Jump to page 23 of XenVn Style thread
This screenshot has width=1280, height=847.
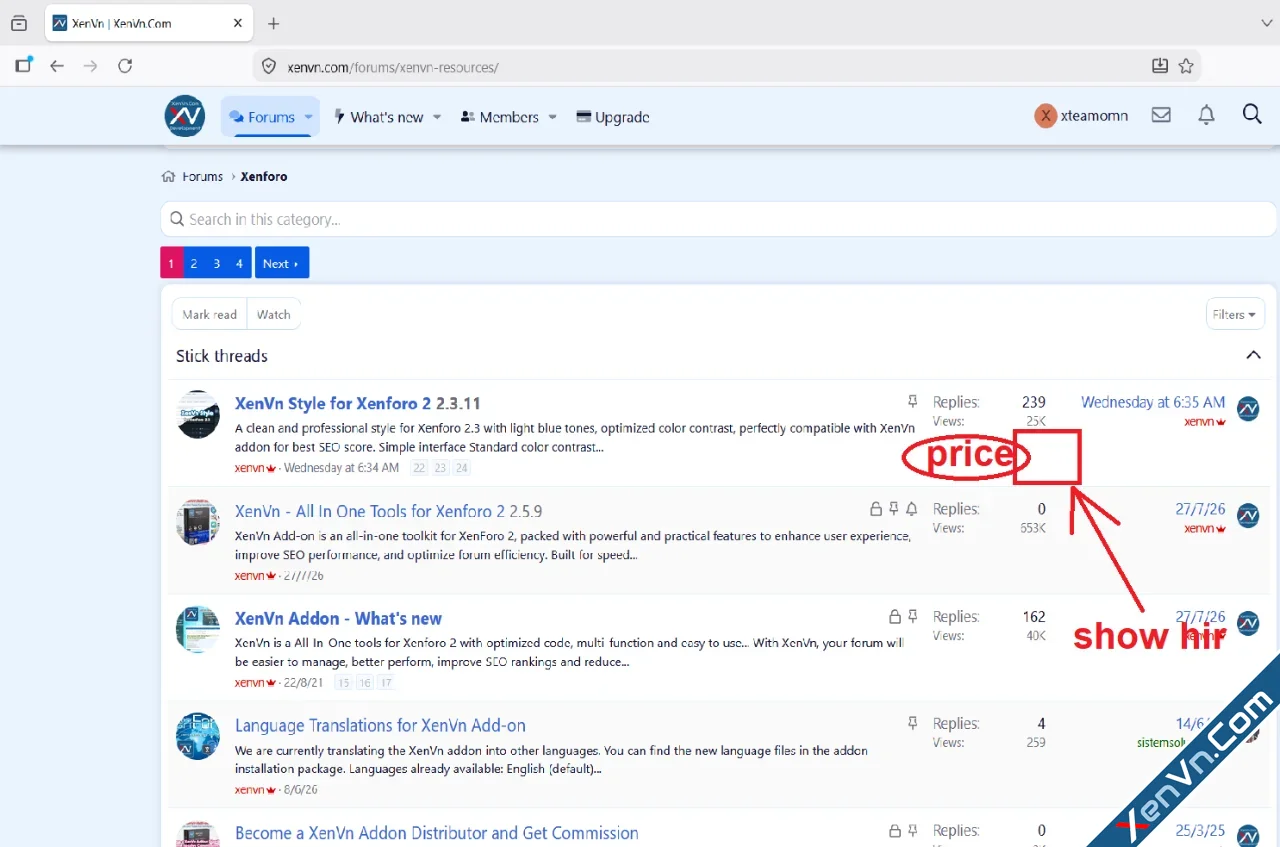(441, 468)
